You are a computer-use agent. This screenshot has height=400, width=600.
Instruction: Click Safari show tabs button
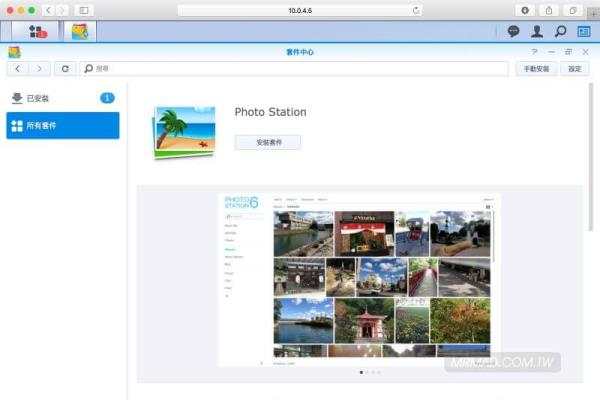tap(572, 11)
